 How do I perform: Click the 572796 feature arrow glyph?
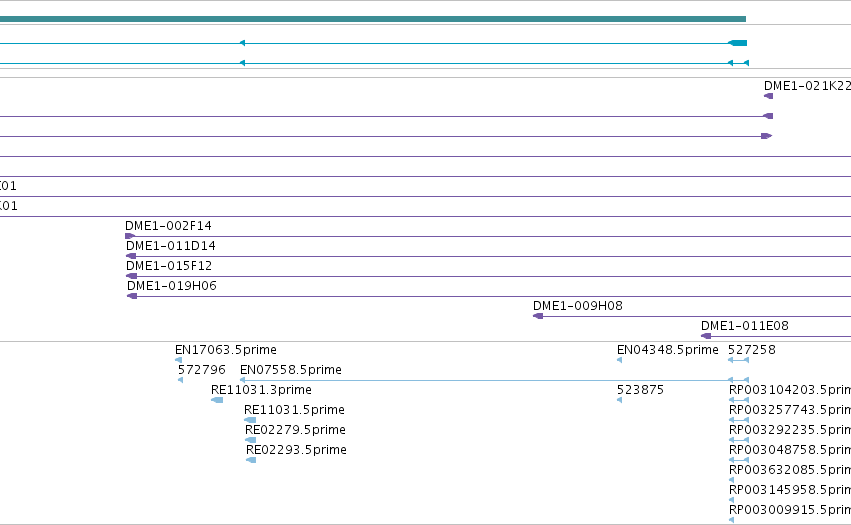point(181,380)
